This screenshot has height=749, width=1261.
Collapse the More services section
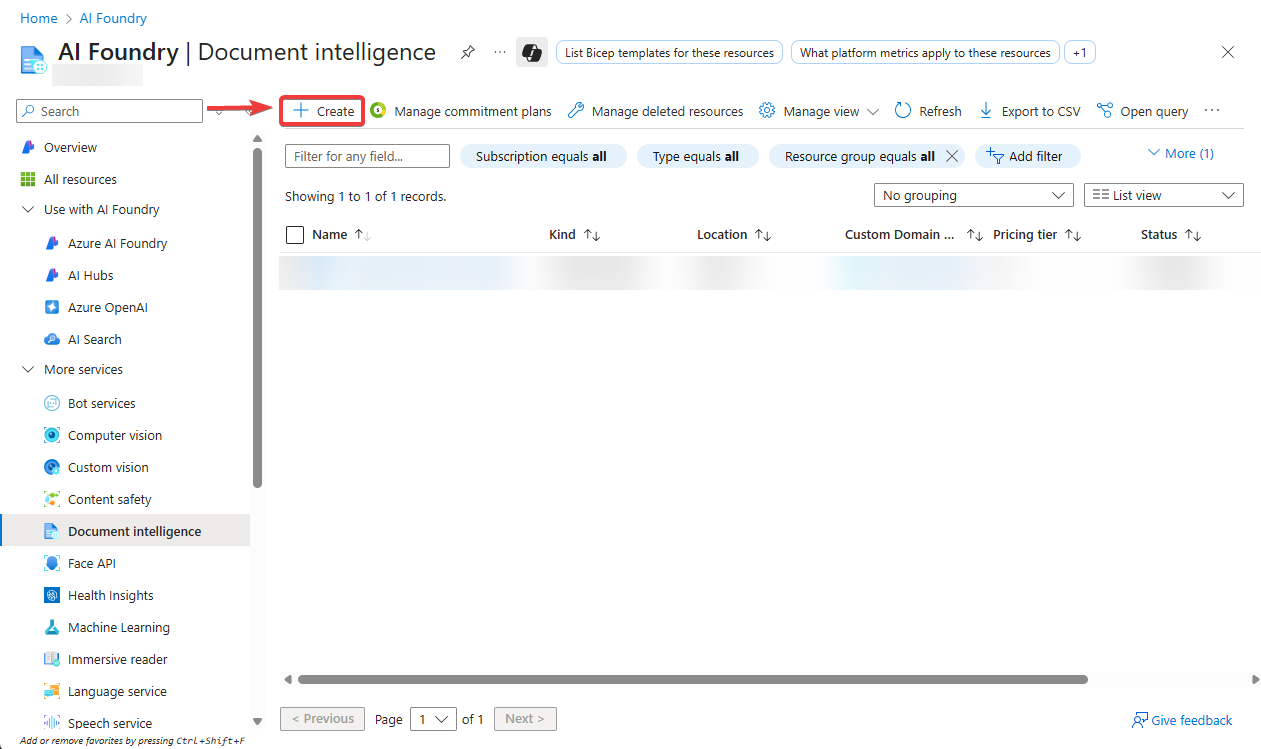pos(28,370)
